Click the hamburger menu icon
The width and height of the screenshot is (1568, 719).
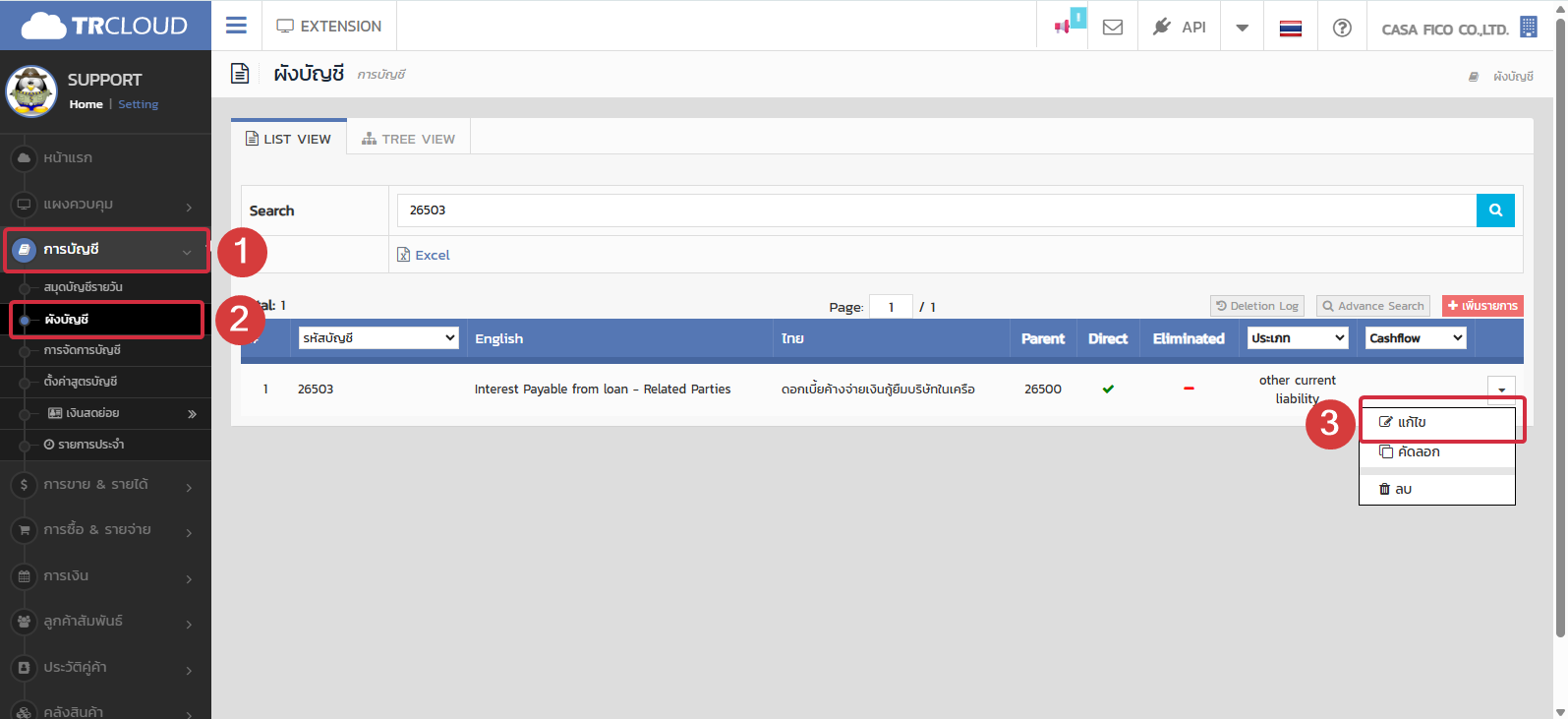236,26
